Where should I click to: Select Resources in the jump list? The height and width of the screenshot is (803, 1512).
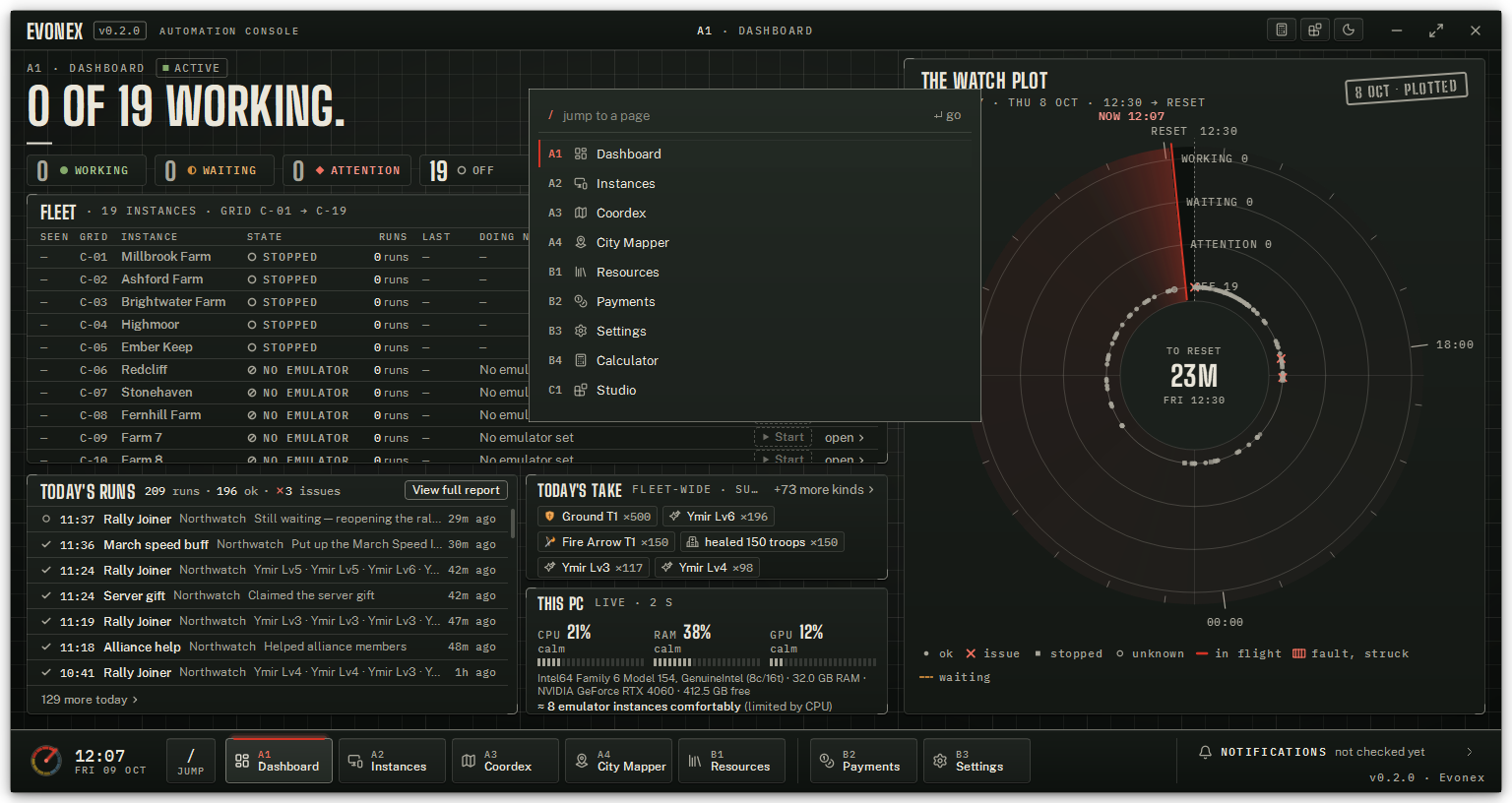coord(756,272)
